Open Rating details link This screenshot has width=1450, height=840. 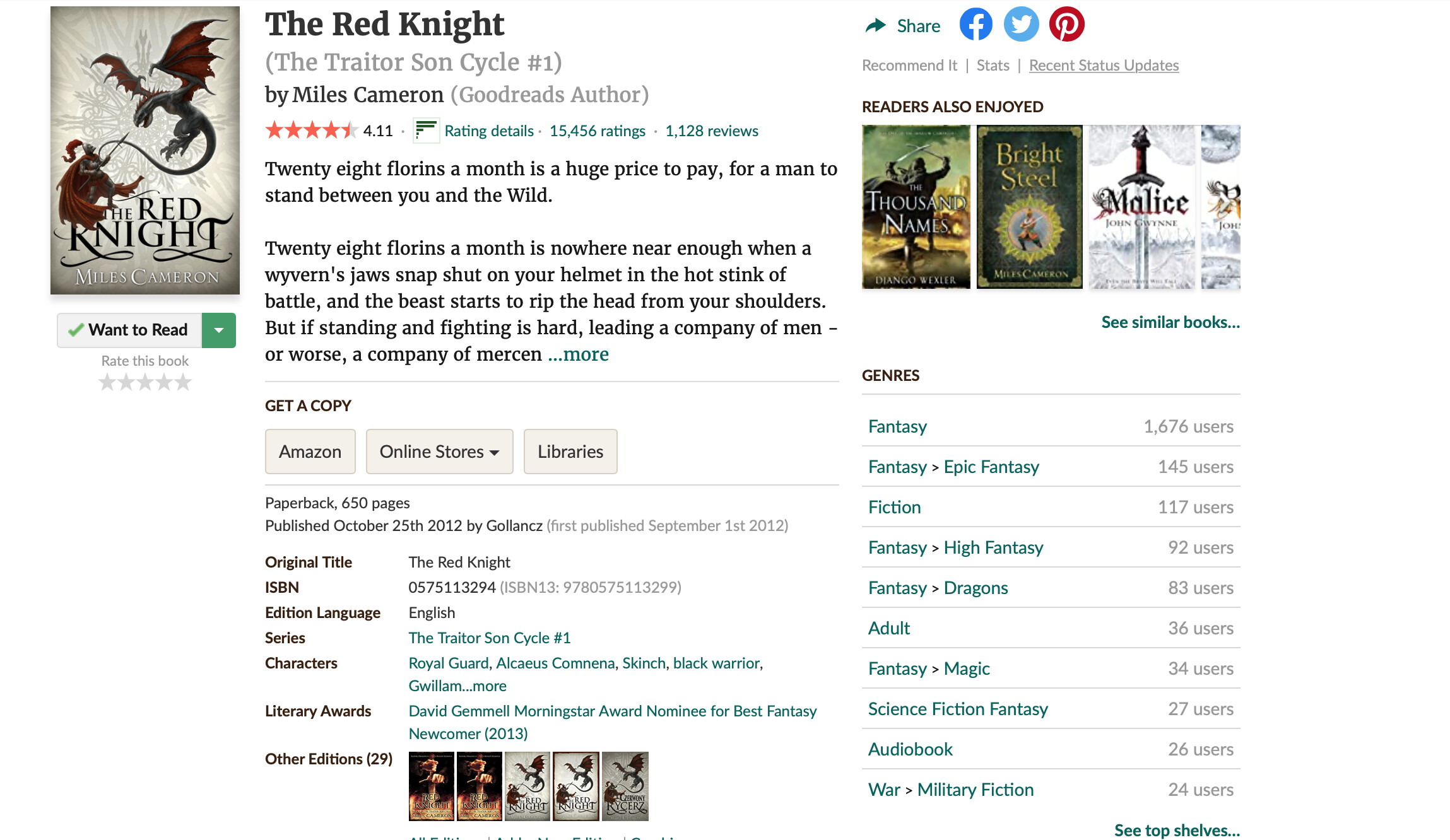tap(489, 131)
